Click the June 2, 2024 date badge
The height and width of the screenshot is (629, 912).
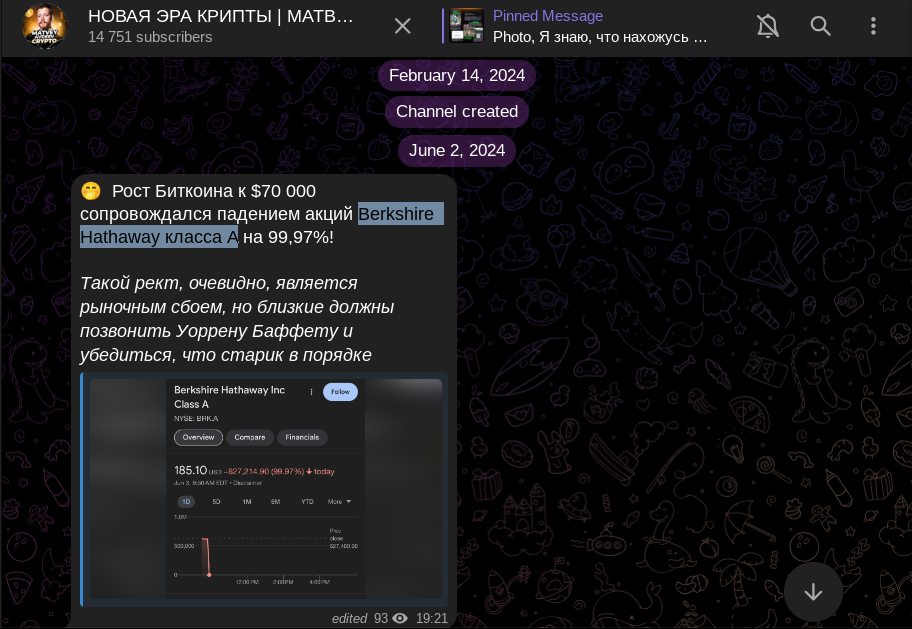457,151
